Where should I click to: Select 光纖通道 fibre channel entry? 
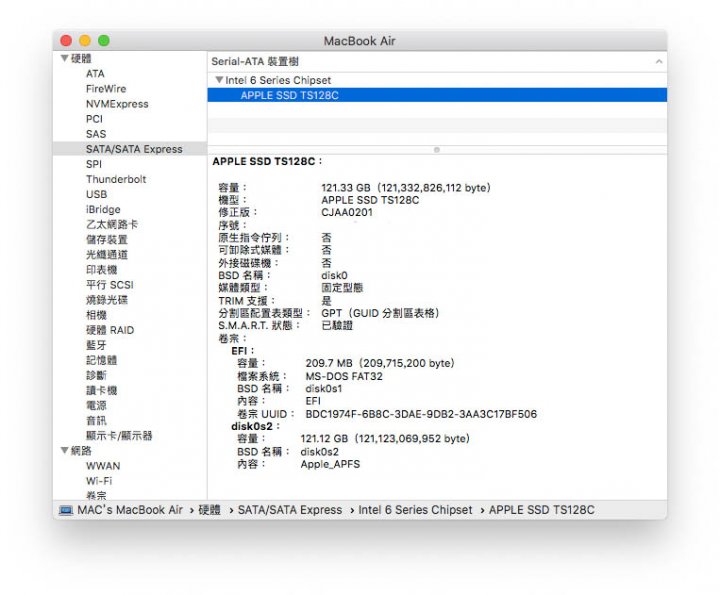click(107, 254)
